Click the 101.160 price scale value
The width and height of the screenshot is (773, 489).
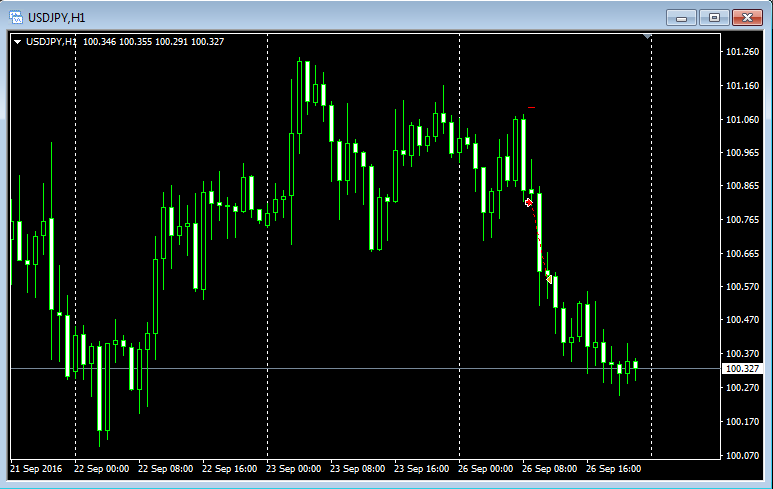point(742,86)
